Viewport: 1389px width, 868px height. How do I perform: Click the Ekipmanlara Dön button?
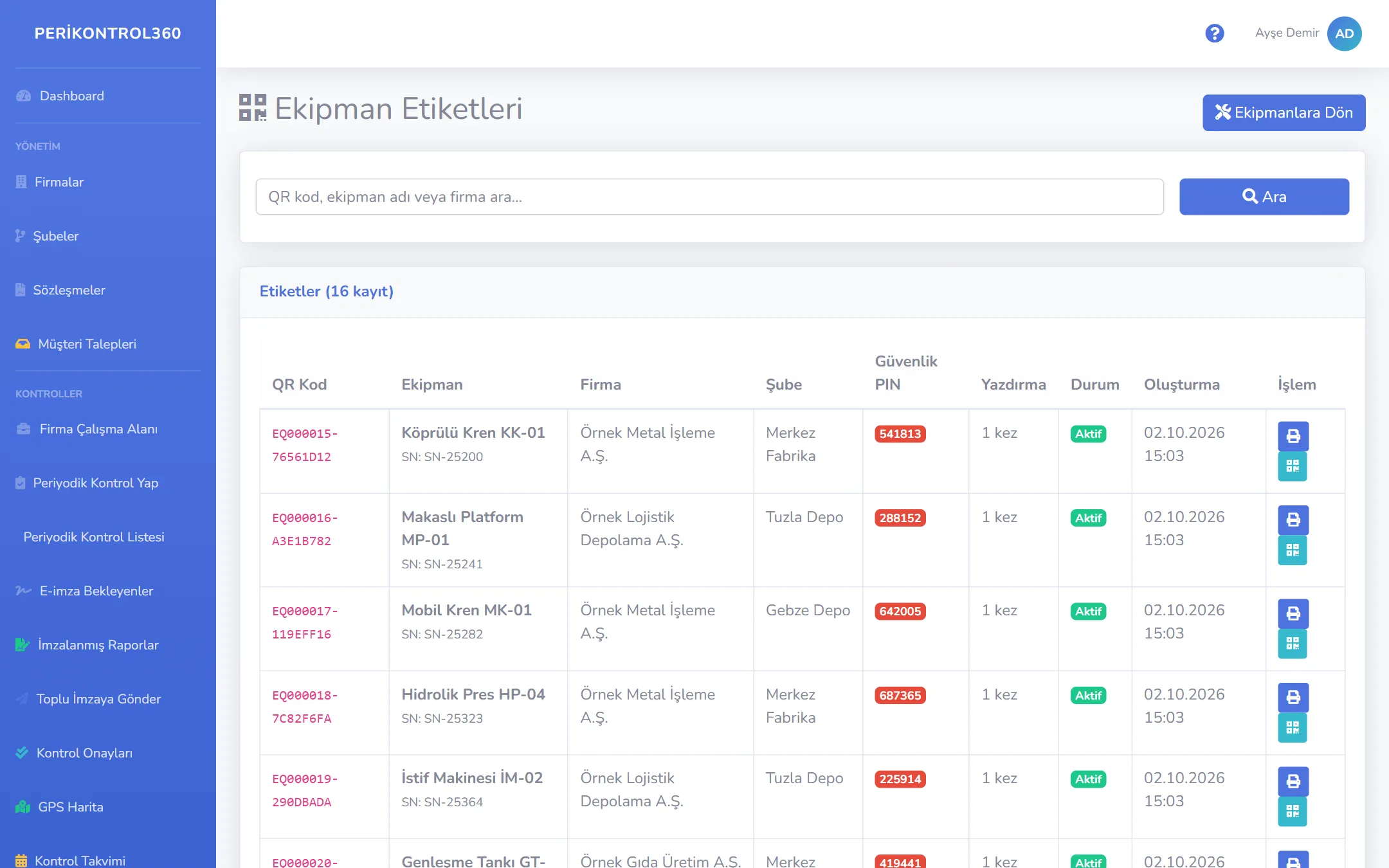(1284, 113)
